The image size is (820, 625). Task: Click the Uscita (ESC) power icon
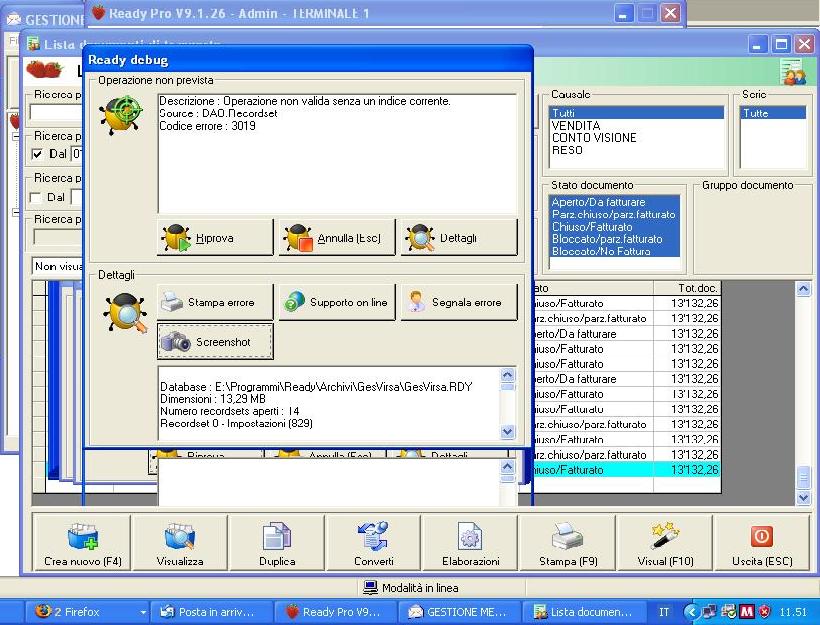click(761, 536)
